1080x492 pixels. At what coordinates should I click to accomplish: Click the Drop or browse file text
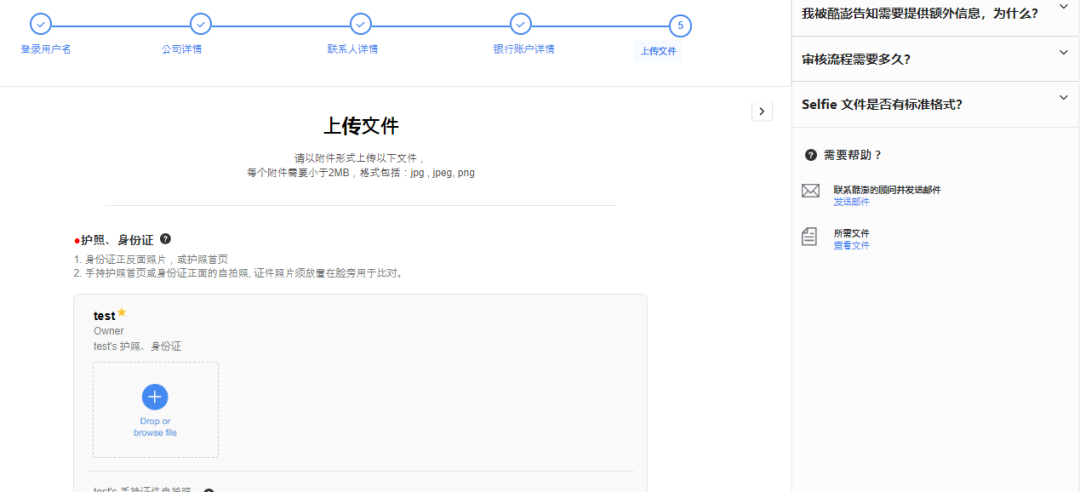155,427
